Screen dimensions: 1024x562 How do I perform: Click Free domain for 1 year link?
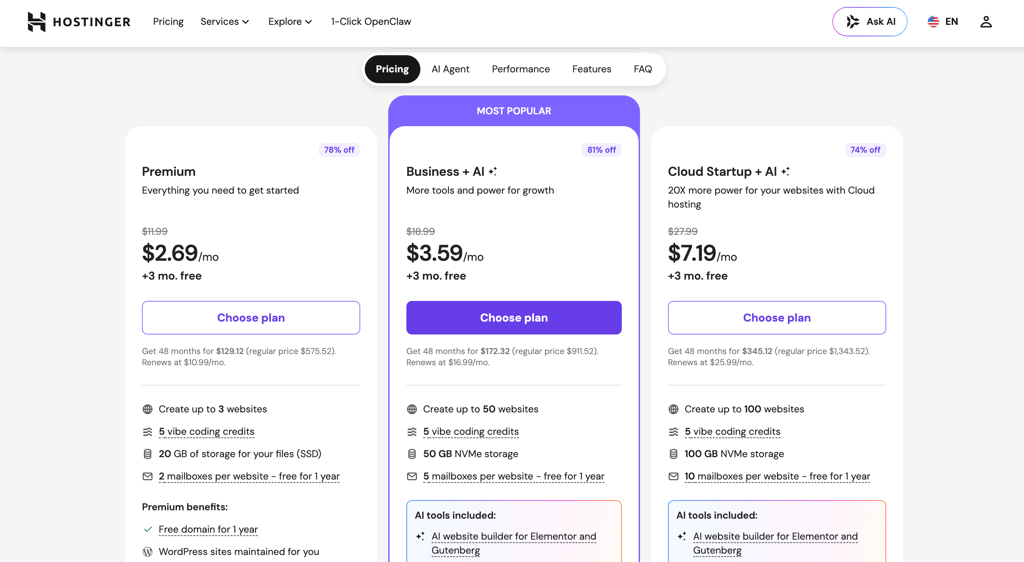208,529
